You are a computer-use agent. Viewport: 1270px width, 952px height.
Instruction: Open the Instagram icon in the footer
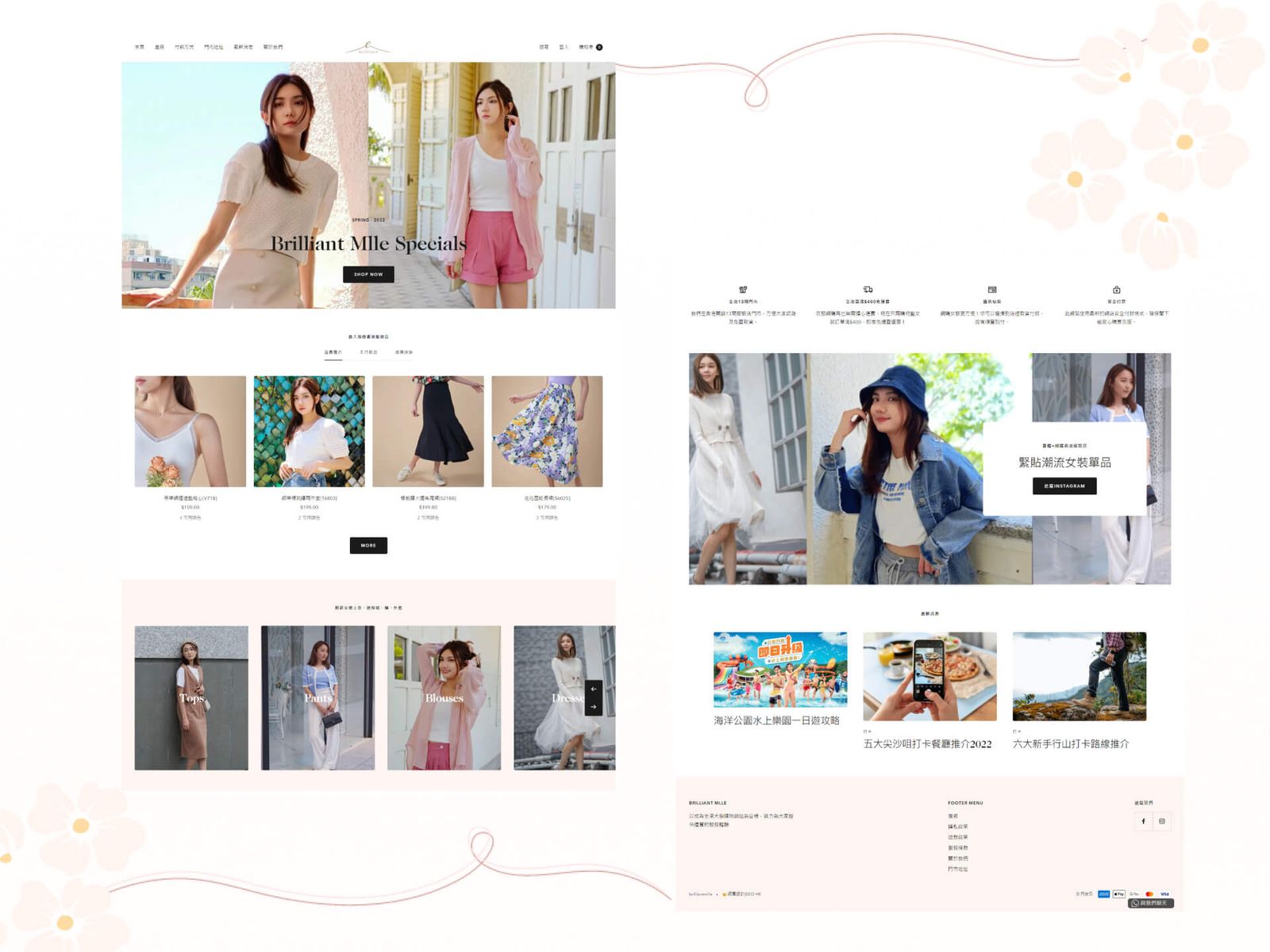click(x=1162, y=821)
